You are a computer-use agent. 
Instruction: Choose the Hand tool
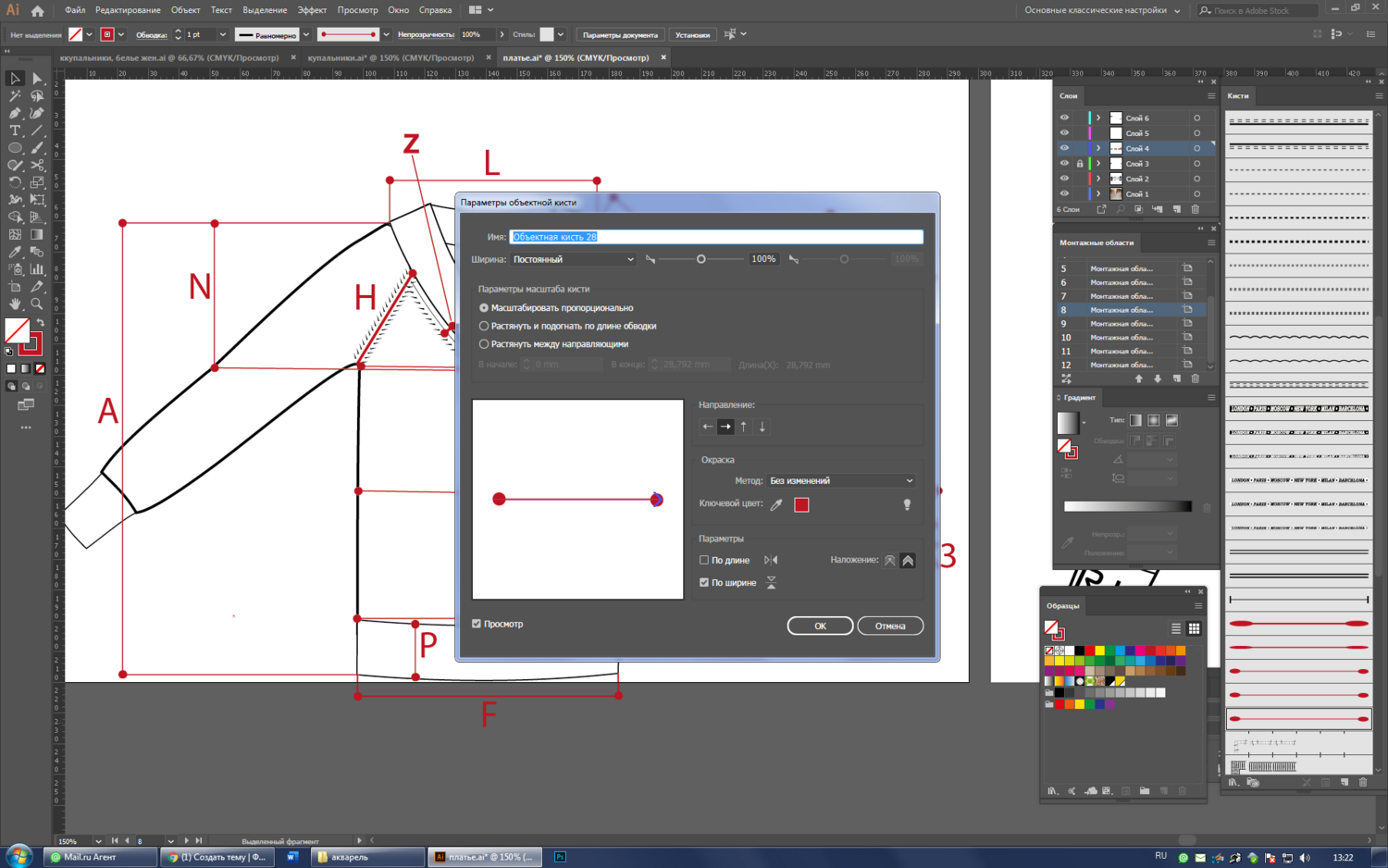click(x=15, y=304)
